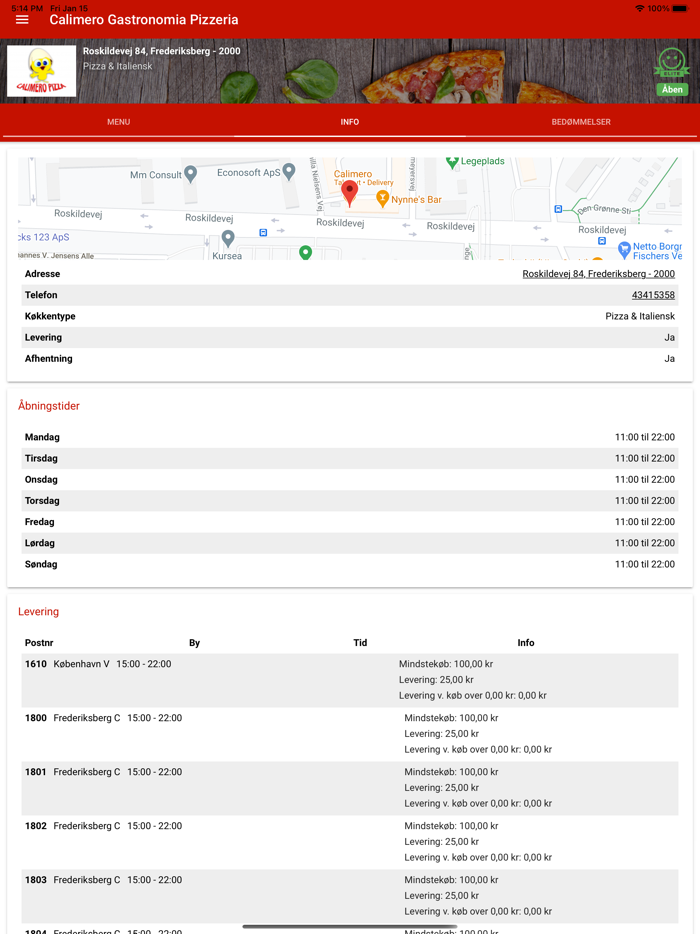700x934 pixels.
Task: Tap the Calimero Pizza logo
Action: pos(41,71)
